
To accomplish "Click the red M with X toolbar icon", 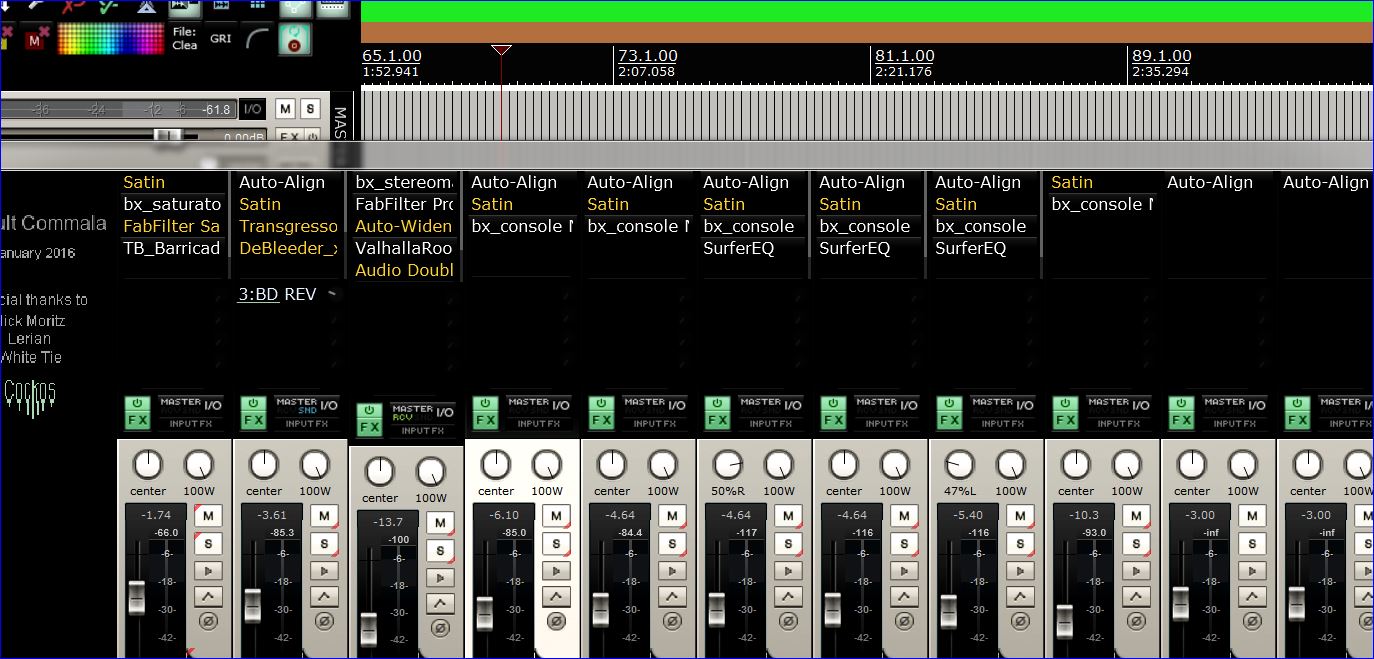I will pyautogui.click(x=36, y=39).
